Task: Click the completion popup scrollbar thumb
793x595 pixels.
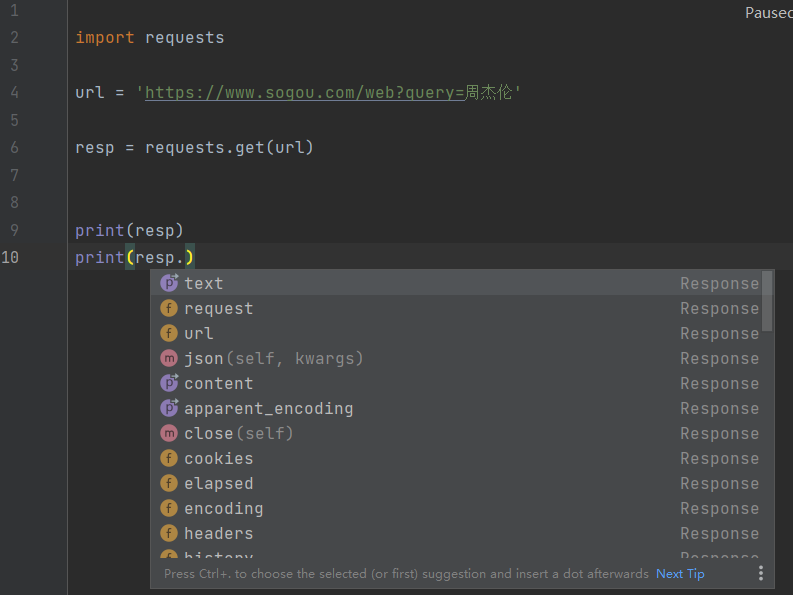Action: [767, 300]
